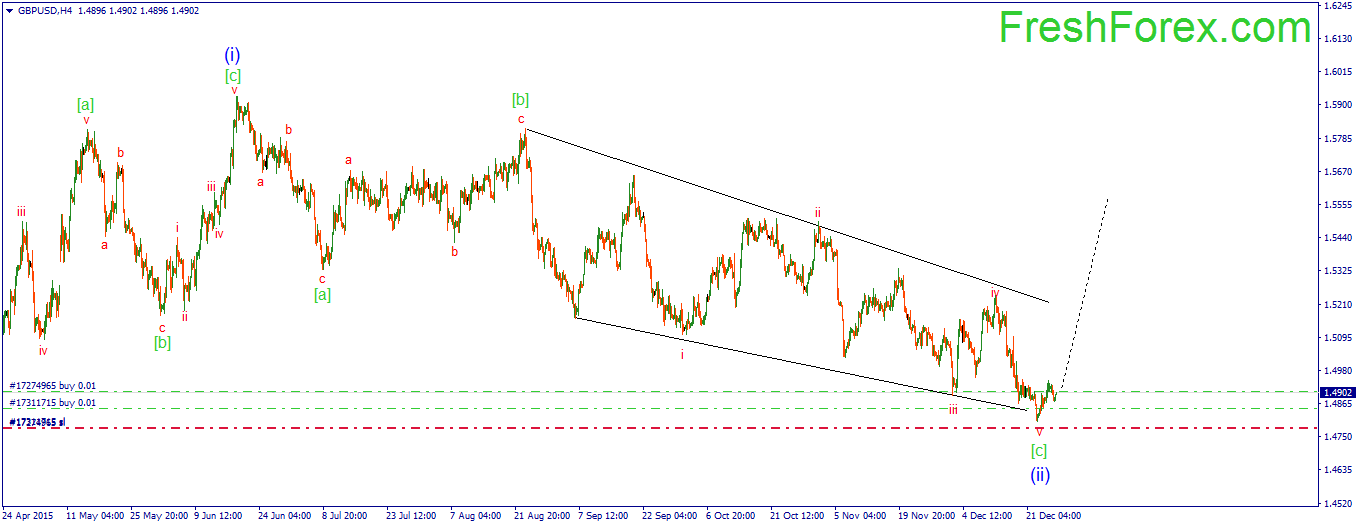Select the blue (ii) wave label
This screenshot has height=527, width=1358.
1040,474
